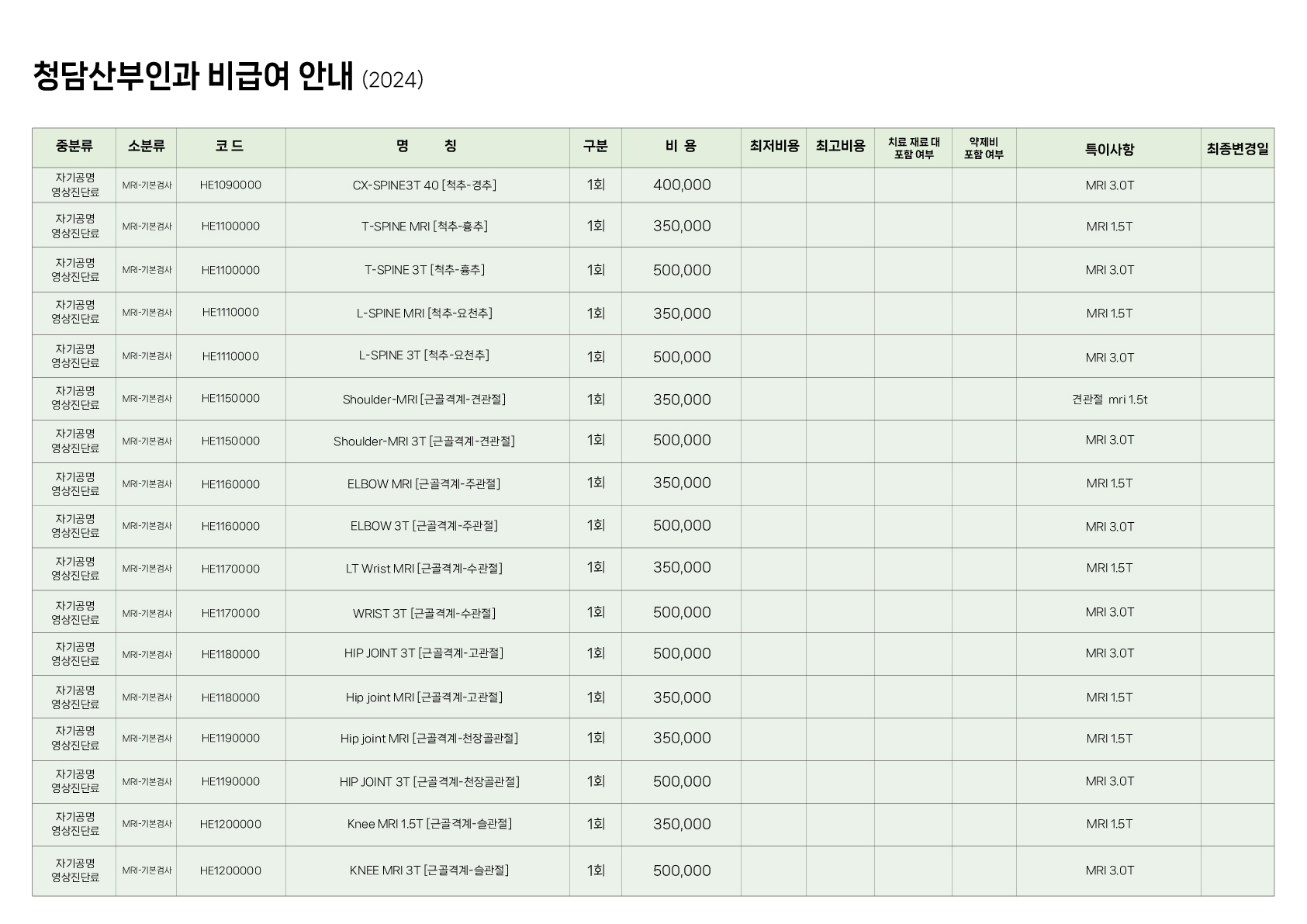Select the WRIST 3T [근골격계-수관절] name cell
The height and width of the screenshot is (924, 1307).
click(424, 614)
